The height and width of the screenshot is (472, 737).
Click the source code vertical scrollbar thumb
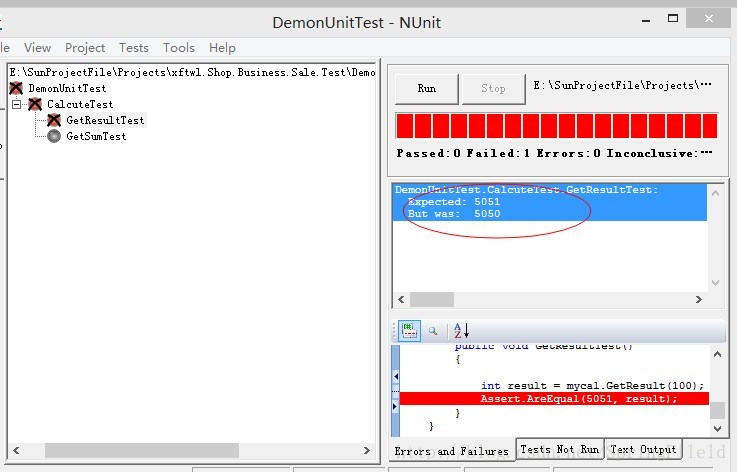click(717, 410)
